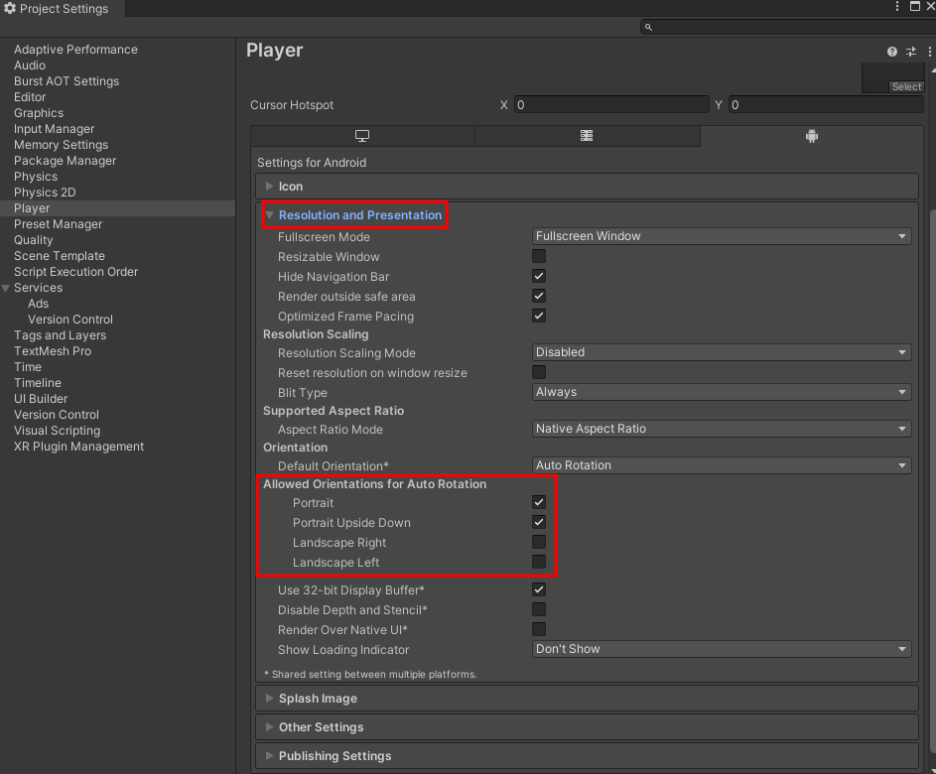
Task: Select Adaptive Performance in the sidebar
Action: point(76,50)
